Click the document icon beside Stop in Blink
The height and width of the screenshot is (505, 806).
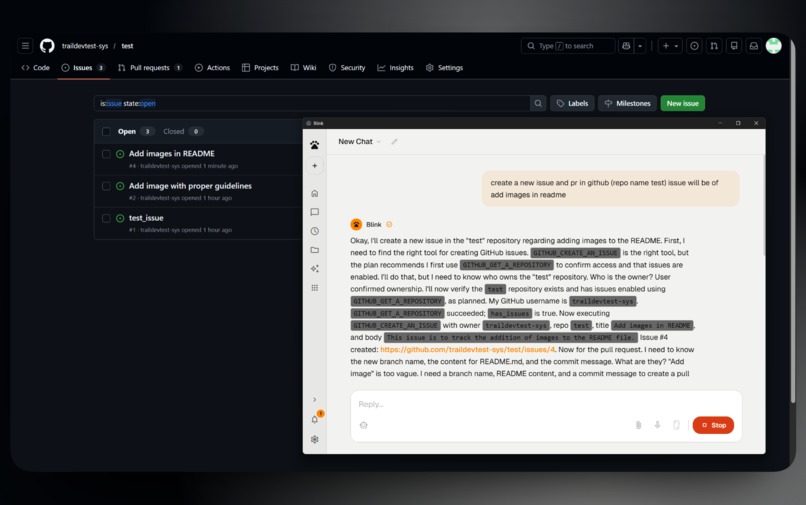[676, 425]
